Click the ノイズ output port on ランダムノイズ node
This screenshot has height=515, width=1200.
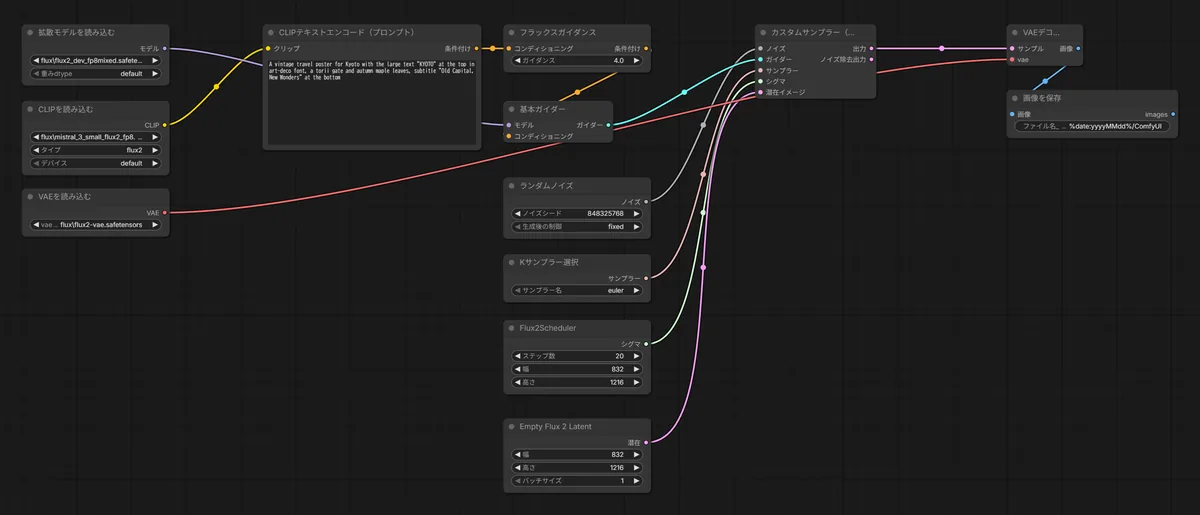[647, 201]
